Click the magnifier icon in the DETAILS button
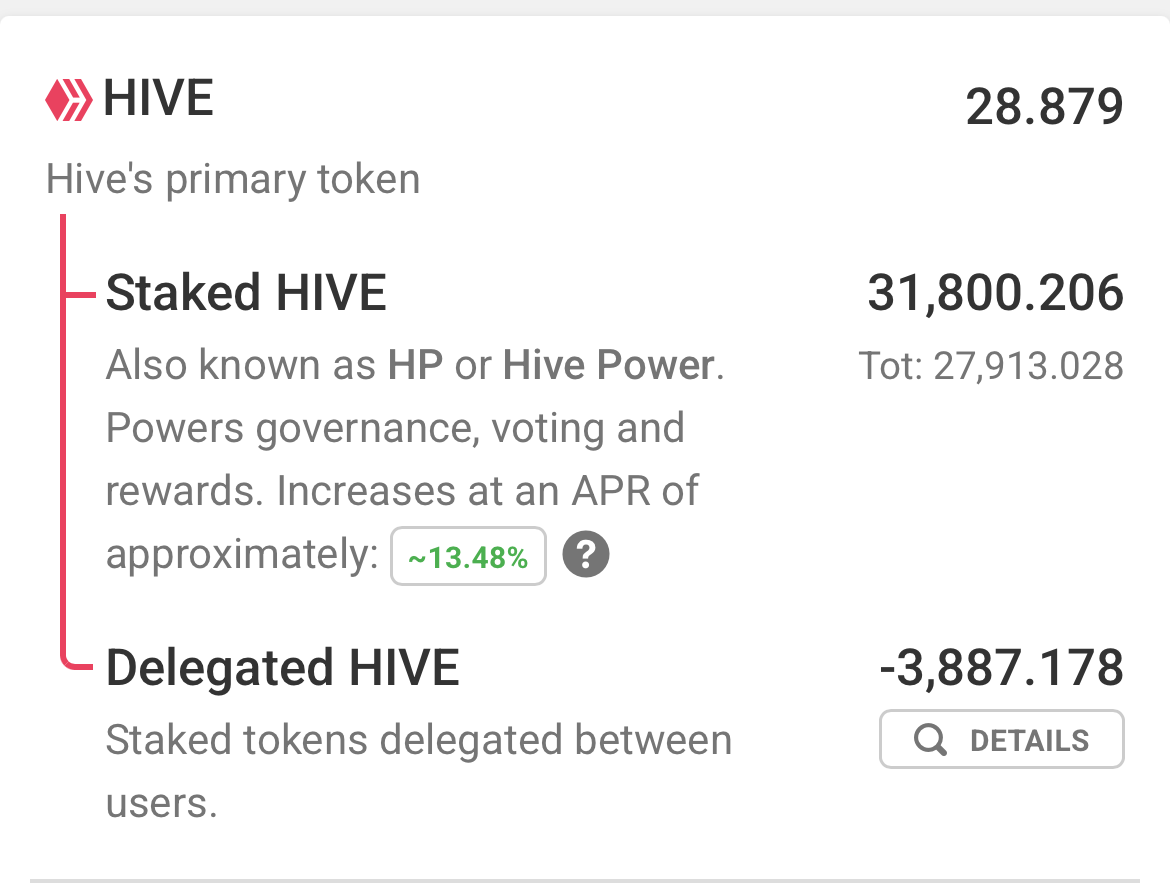 click(x=930, y=740)
